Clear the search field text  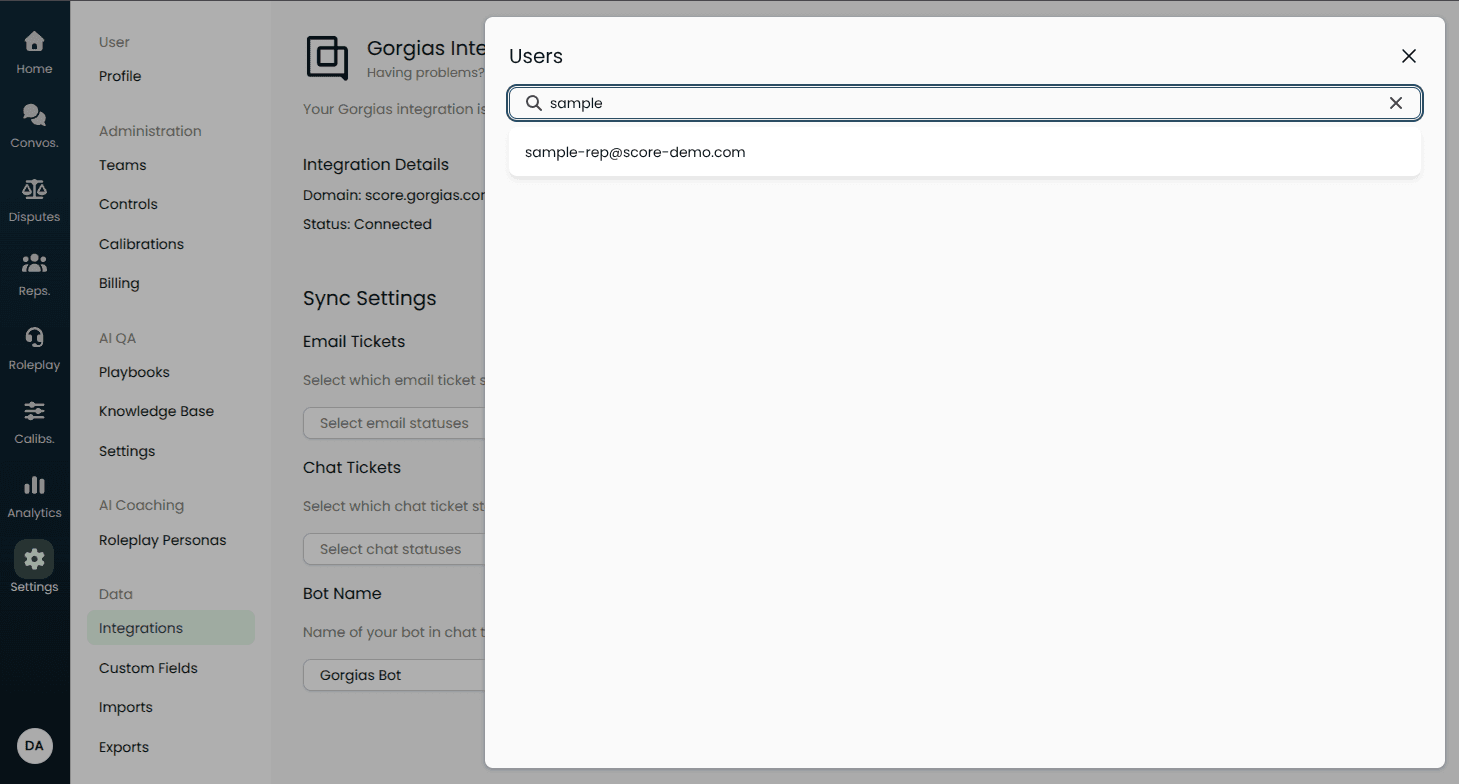pyautogui.click(x=1396, y=103)
